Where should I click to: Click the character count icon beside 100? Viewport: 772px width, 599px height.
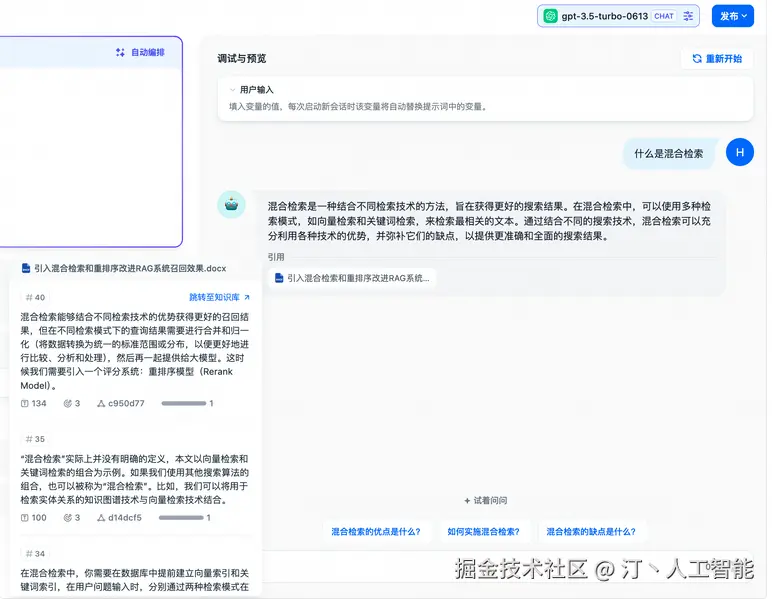(24, 518)
